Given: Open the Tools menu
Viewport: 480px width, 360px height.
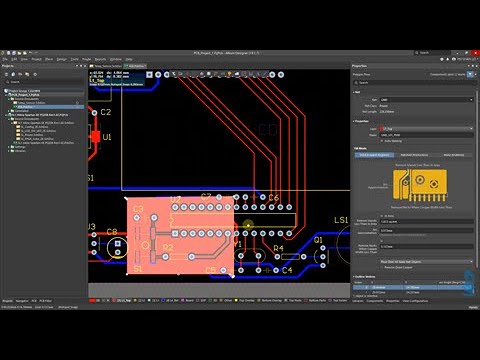Looking at the screenshot, I should 74,59.
